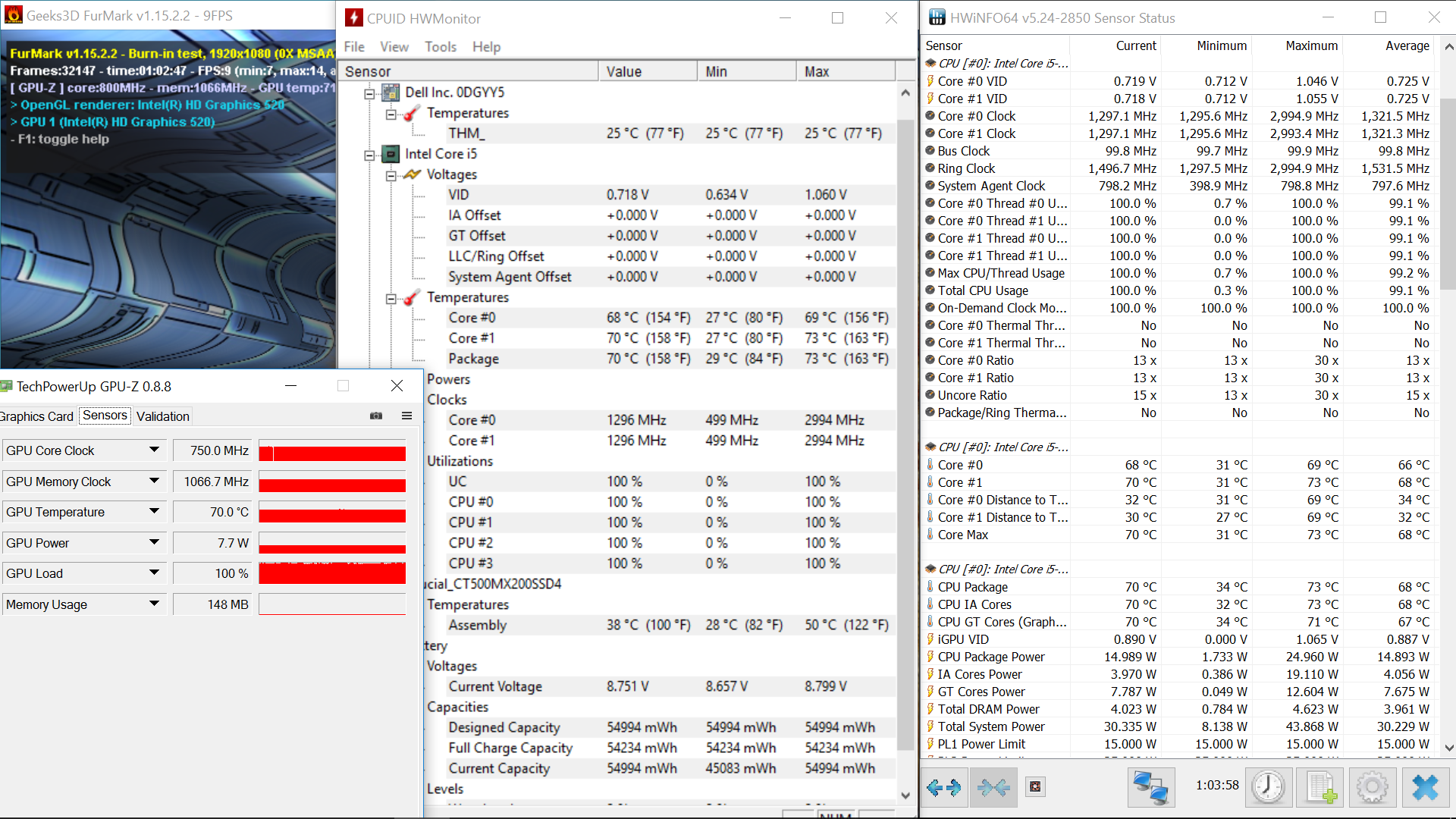Select Total CPU Usage row in HWiNFO
Viewport: 1456px width, 819px height.
pyautogui.click(x=1179, y=290)
